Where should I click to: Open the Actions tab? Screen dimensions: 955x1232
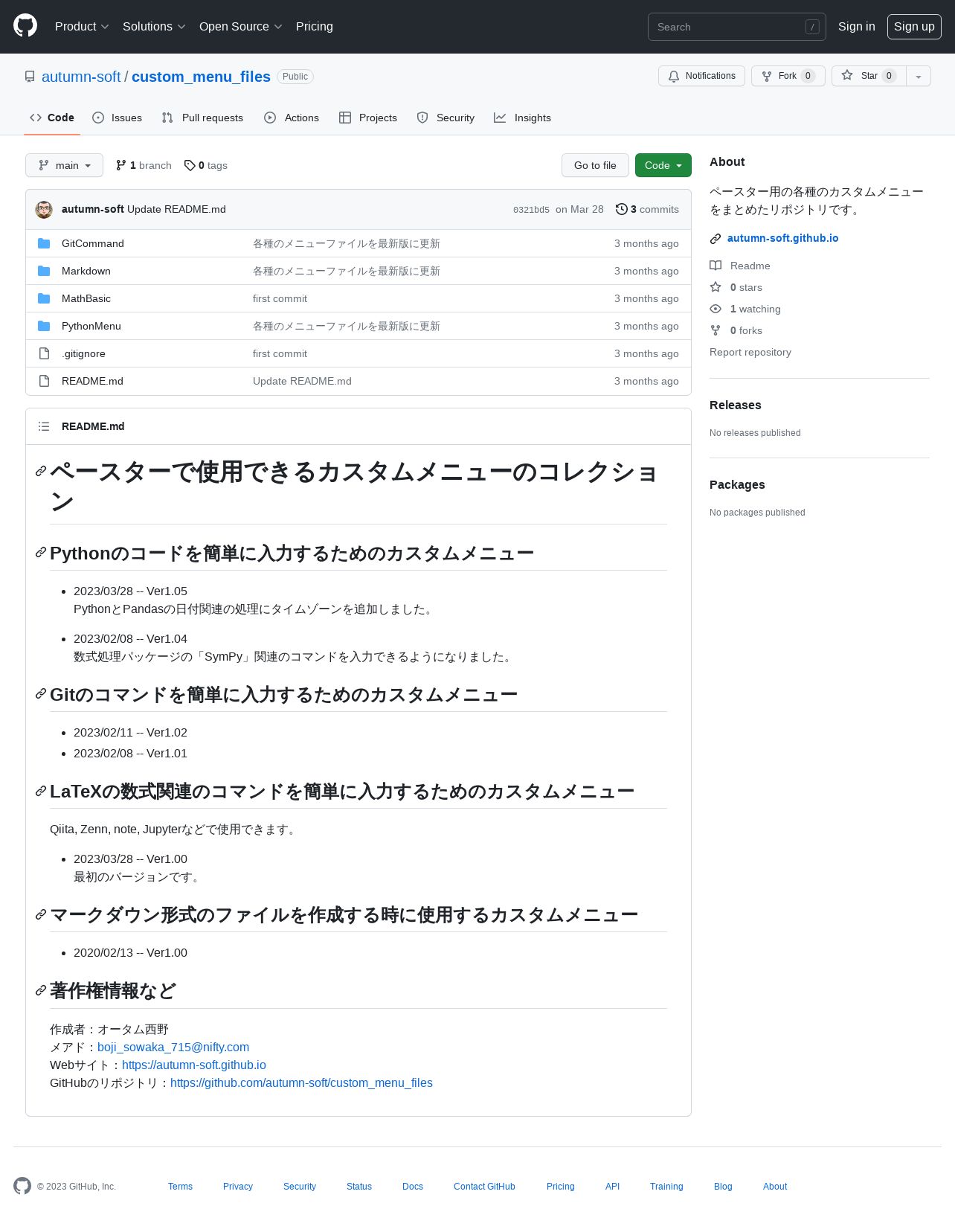tap(292, 118)
